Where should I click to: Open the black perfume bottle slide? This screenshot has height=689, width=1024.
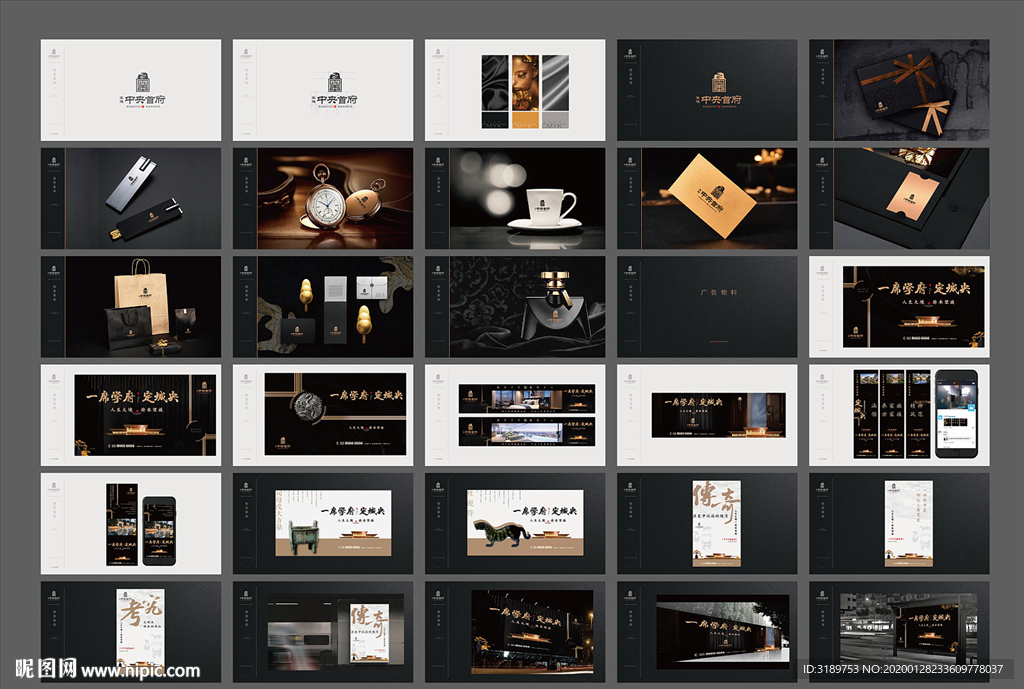[x=515, y=307]
